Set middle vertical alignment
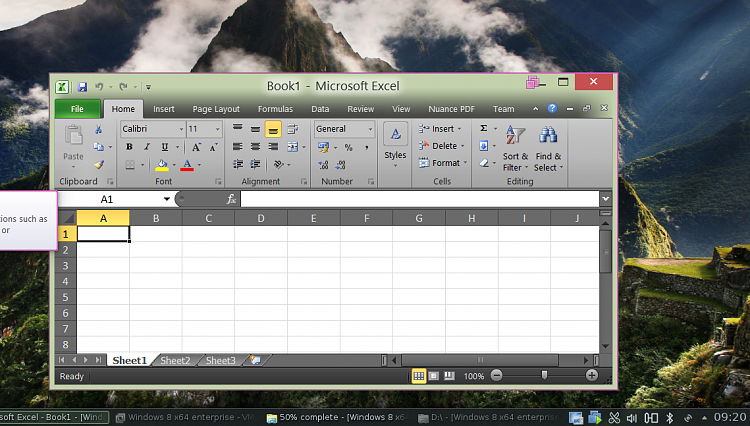This screenshot has height=426, width=750. (255, 129)
